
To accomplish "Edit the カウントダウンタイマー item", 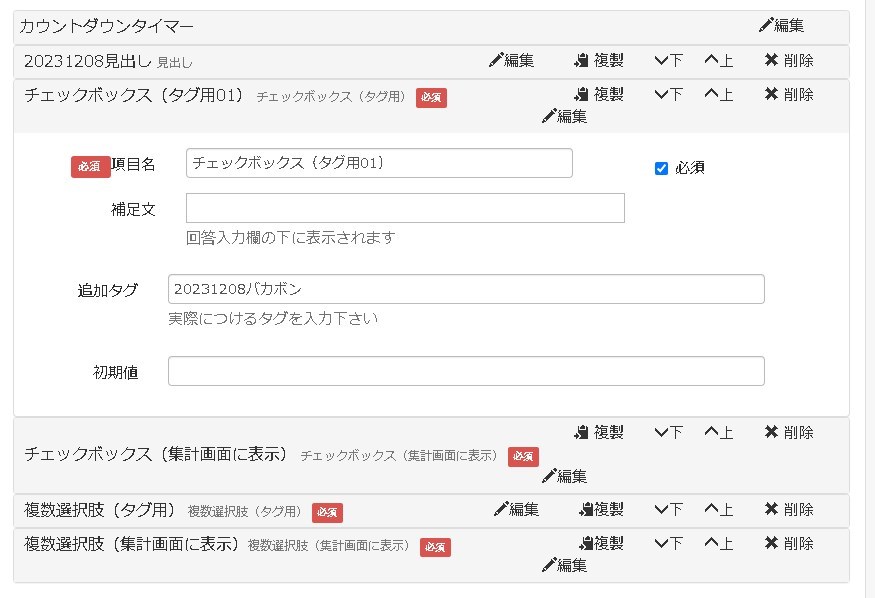I will coord(781,25).
